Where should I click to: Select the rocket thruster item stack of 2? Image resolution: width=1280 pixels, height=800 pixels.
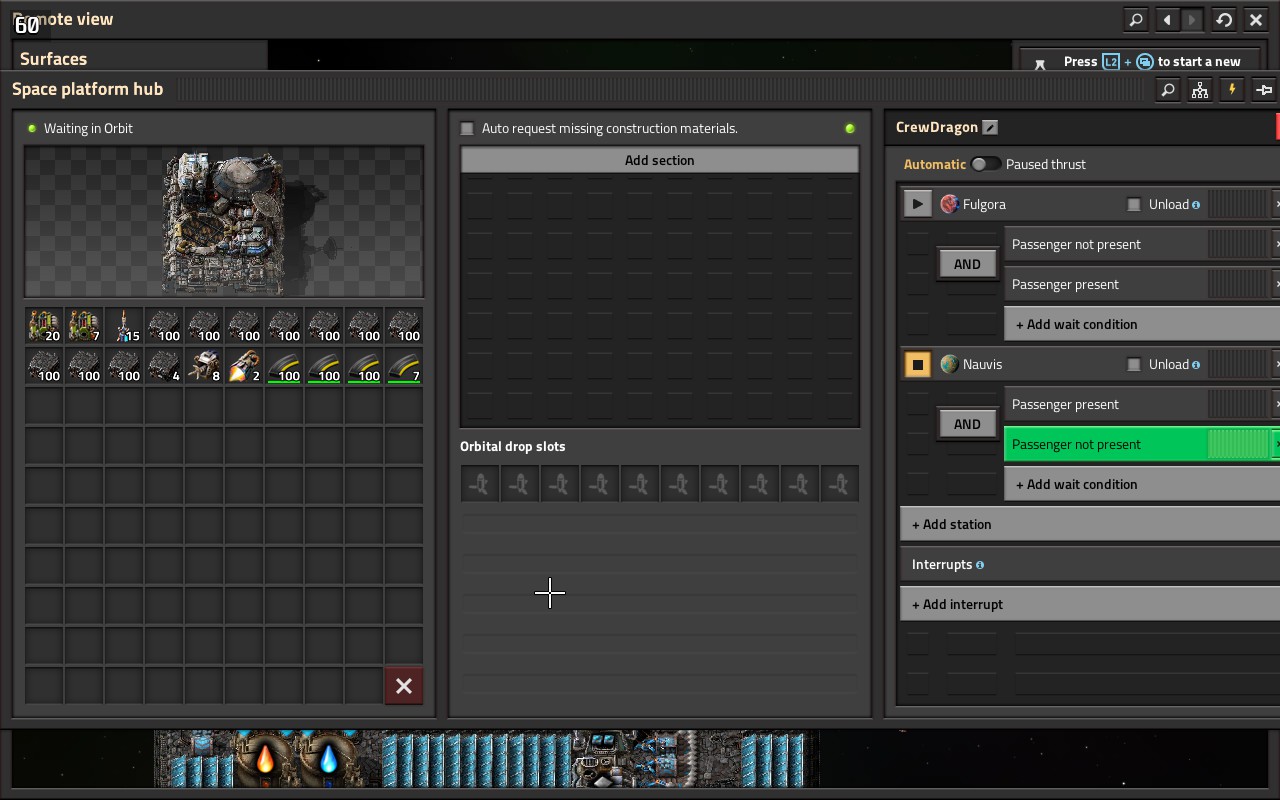click(244, 366)
